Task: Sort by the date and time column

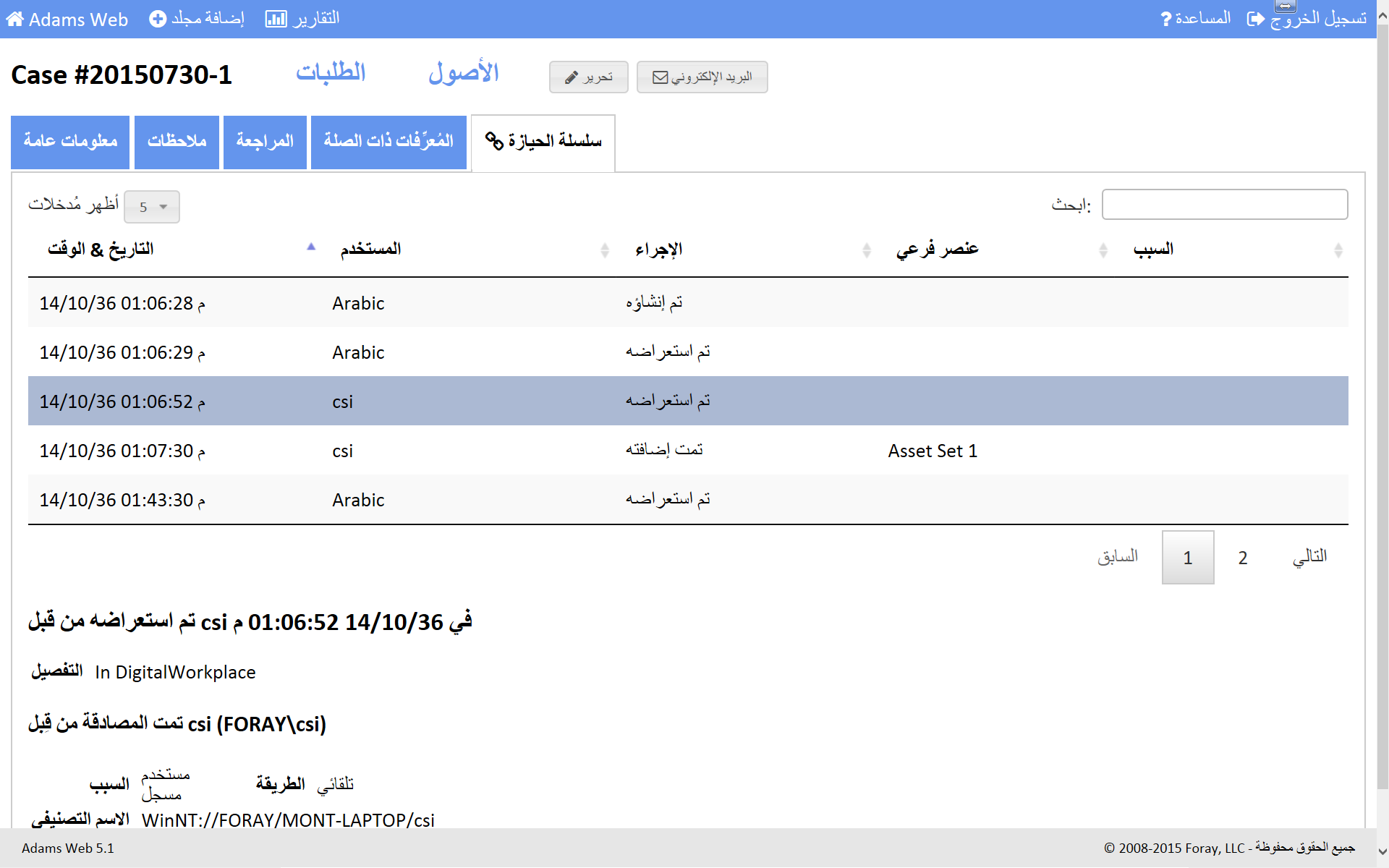Action: 101,250
